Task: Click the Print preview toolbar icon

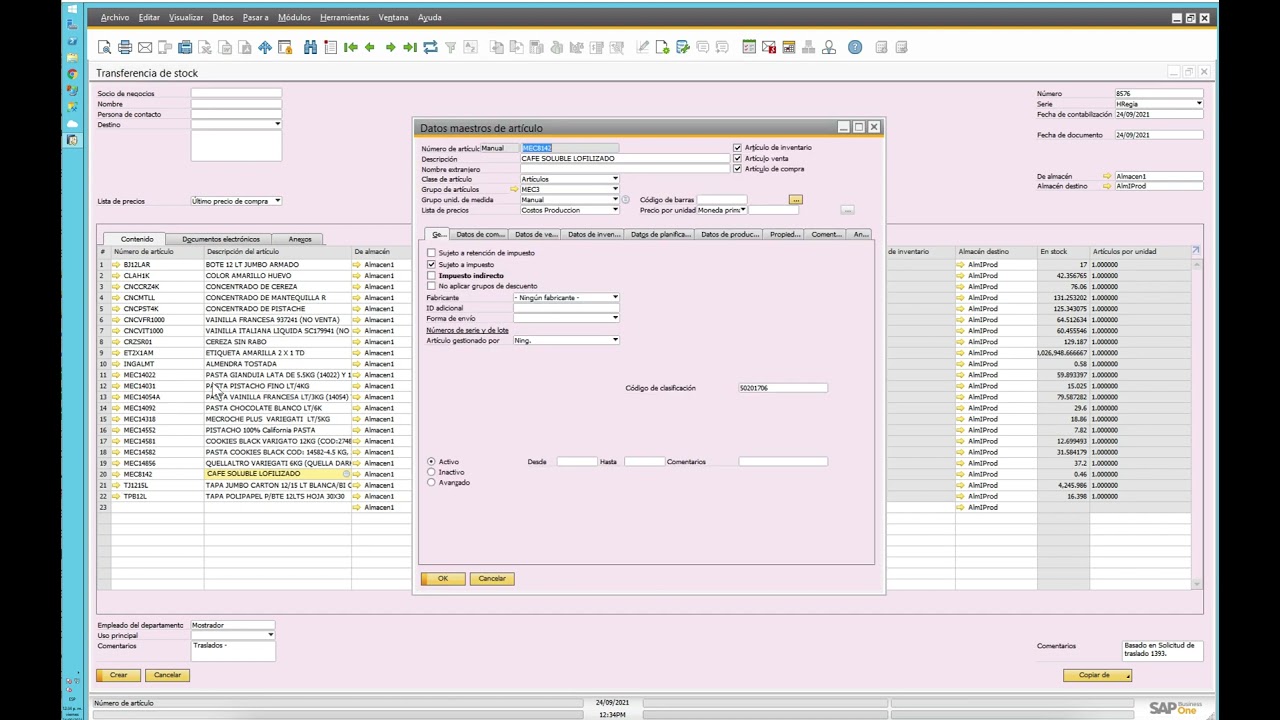Action: 105,47
